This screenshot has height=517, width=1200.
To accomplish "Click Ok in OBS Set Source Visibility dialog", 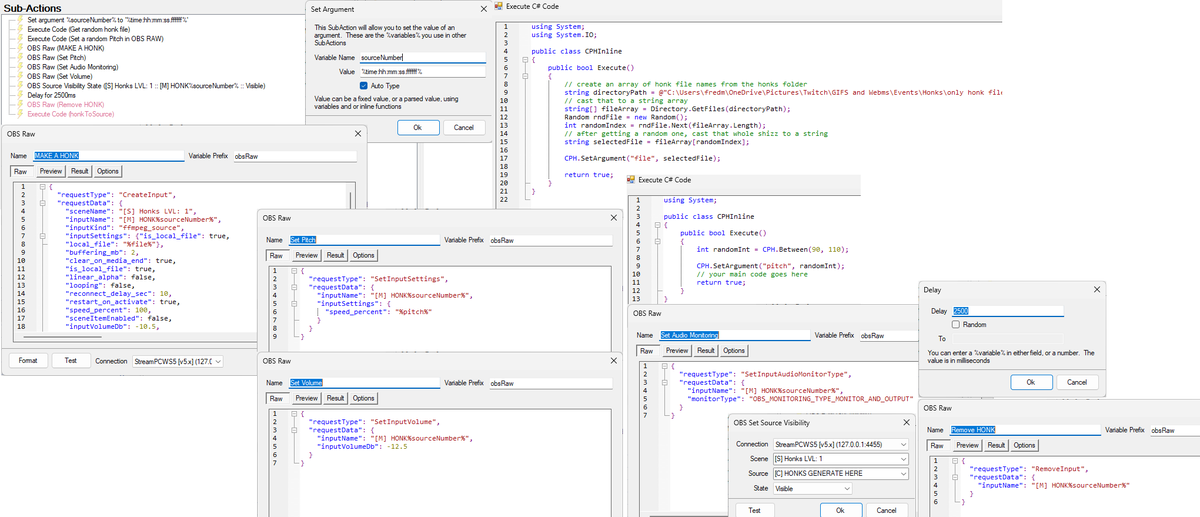I will coord(842,510).
